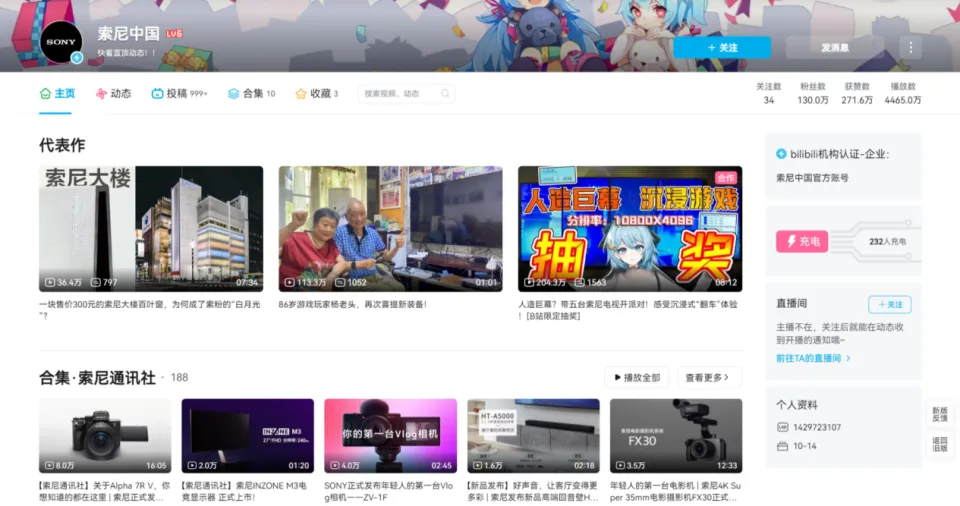Click the title 人造巨幕？带五台索尼电视开派对
The image size is (960, 506).
(628, 310)
